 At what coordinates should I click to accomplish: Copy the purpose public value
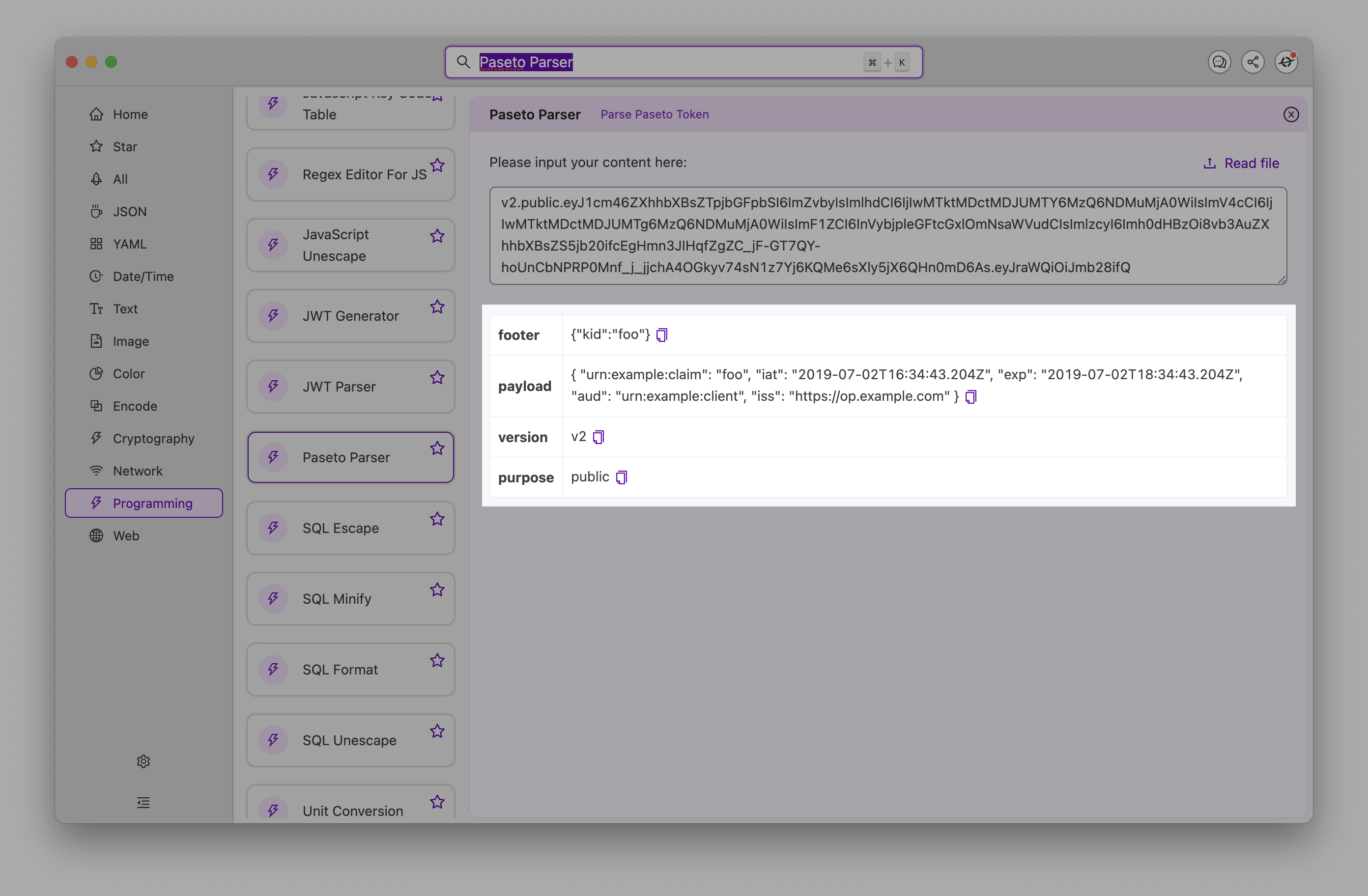tap(621, 477)
